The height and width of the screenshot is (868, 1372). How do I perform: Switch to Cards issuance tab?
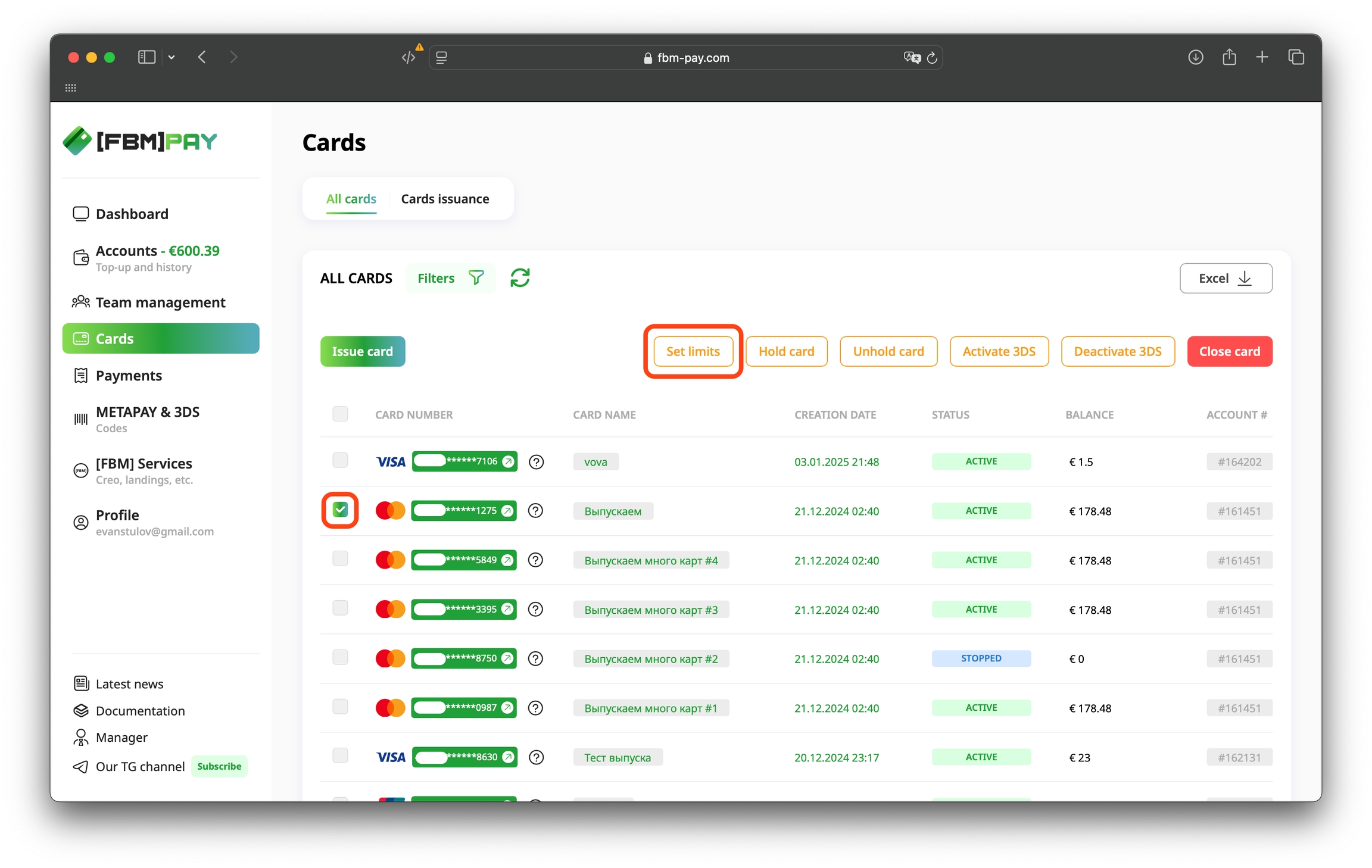pyautogui.click(x=445, y=199)
